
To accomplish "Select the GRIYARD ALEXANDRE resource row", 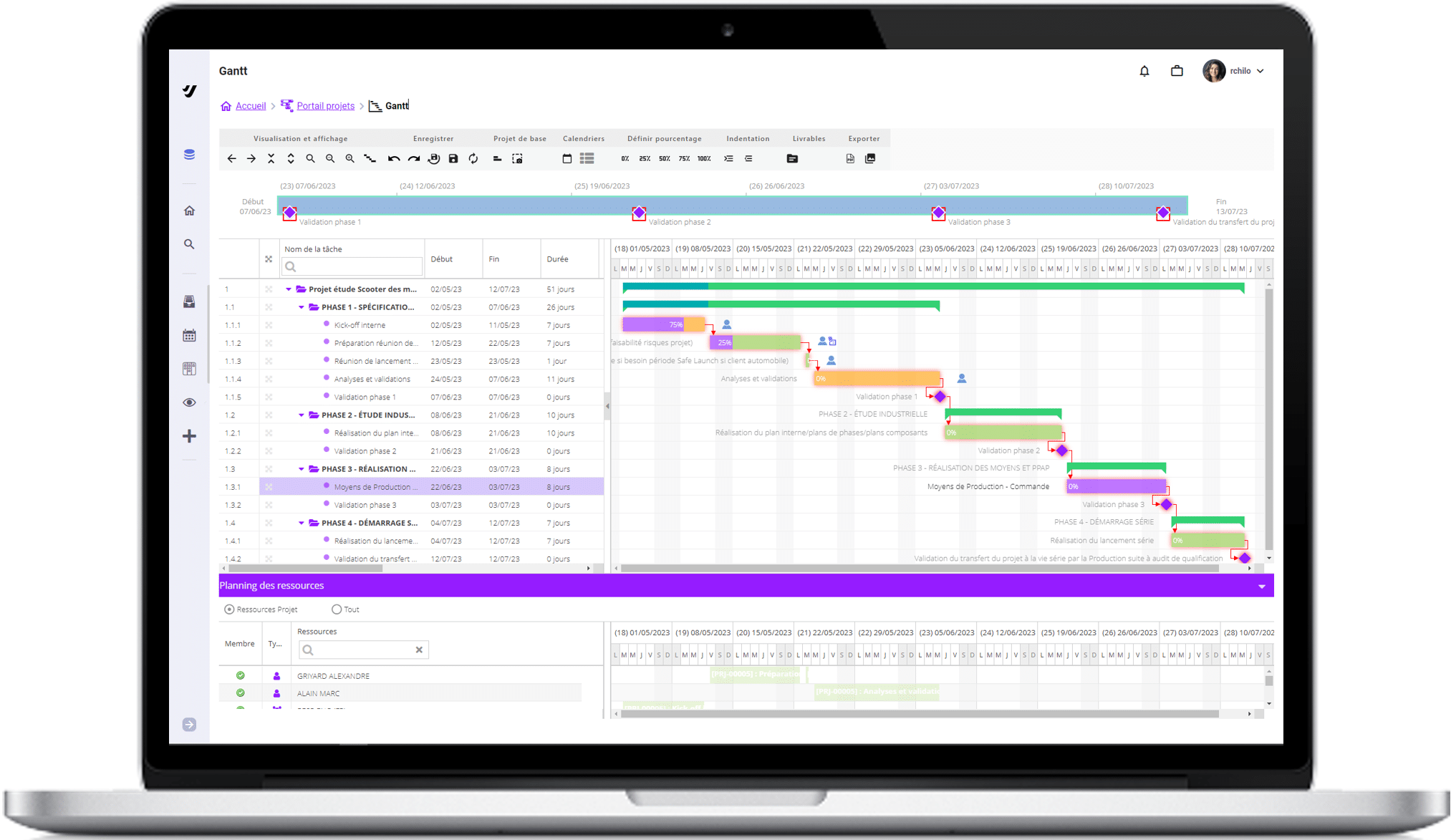I will coord(401,675).
